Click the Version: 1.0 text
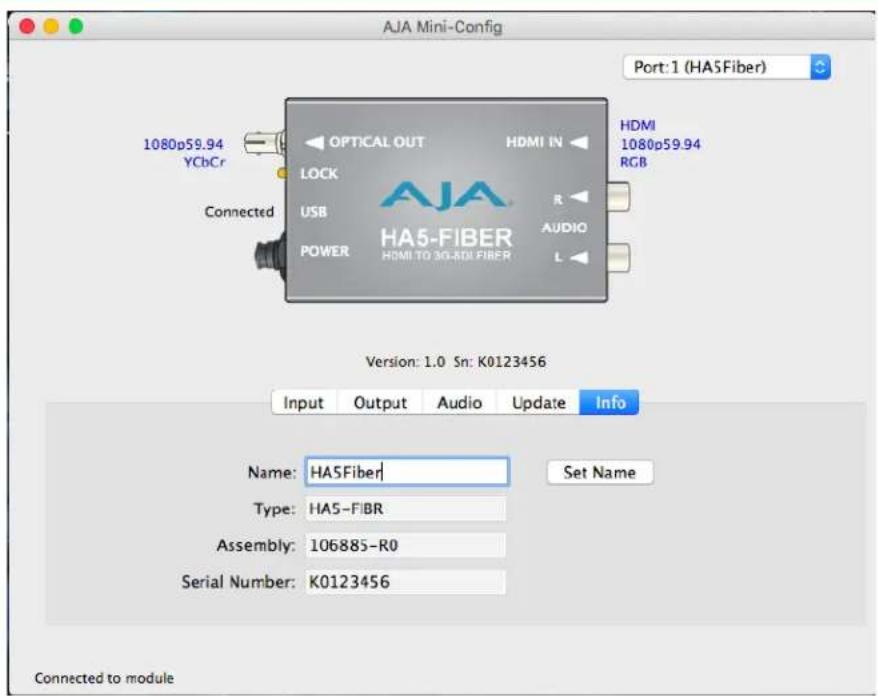Screen dimensions: 878x696 405,362
